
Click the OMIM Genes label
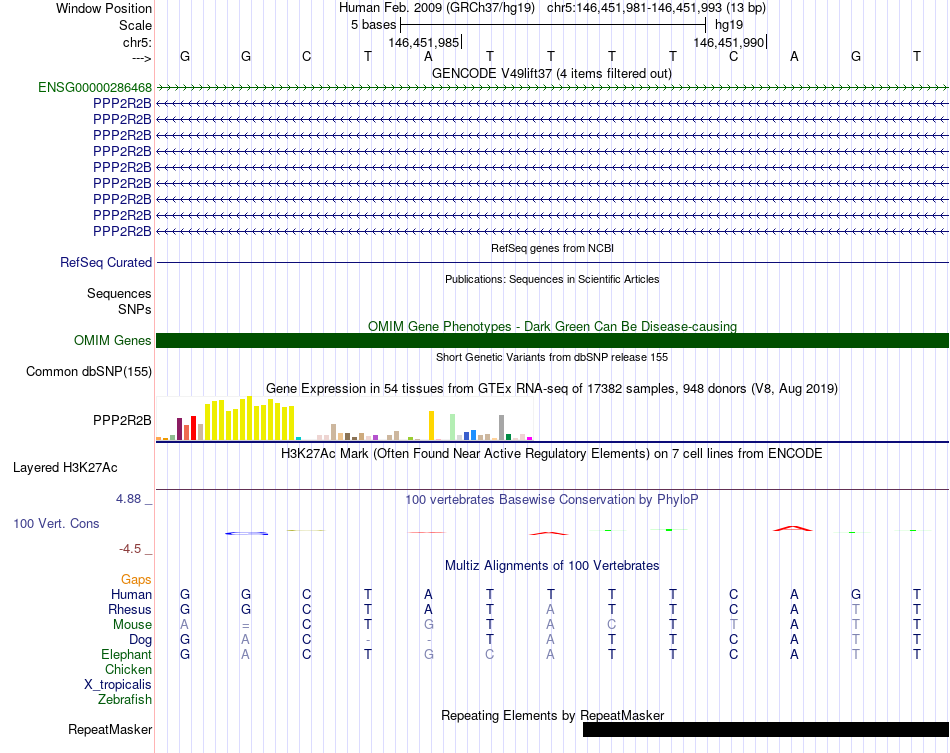(x=112, y=340)
